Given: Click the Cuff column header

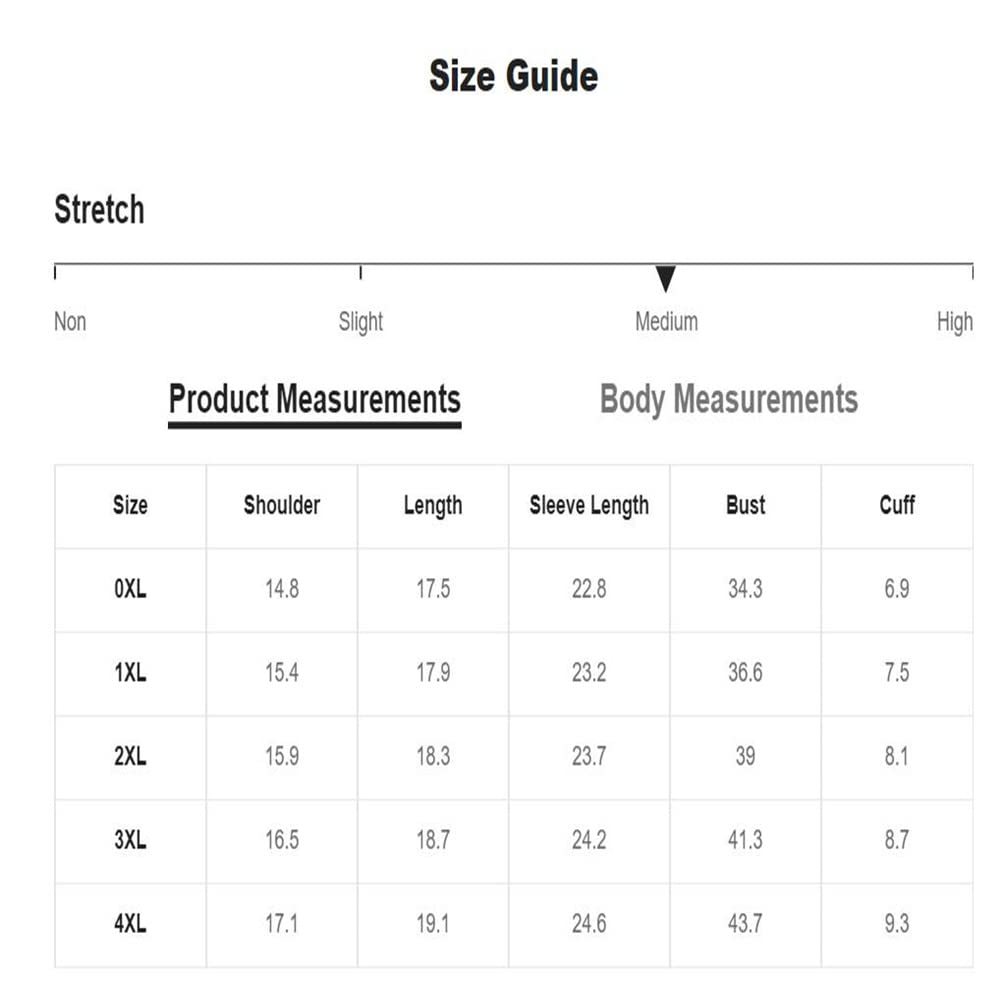Looking at the screenshot, I should [x=896, y=506].
